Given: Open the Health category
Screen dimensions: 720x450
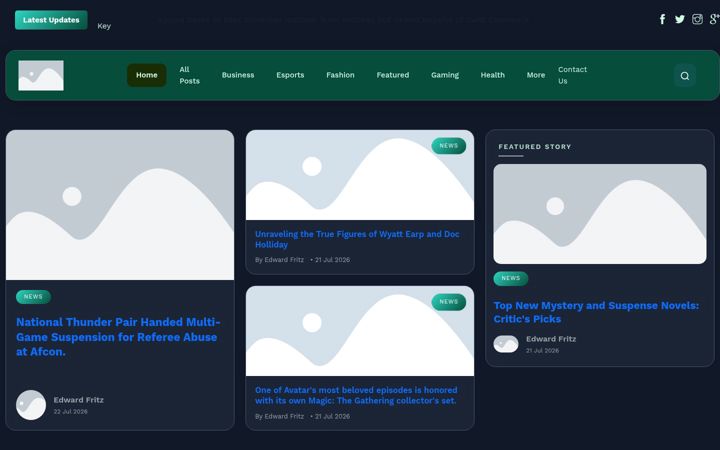Looking at the screenshot, I should 492,75.
